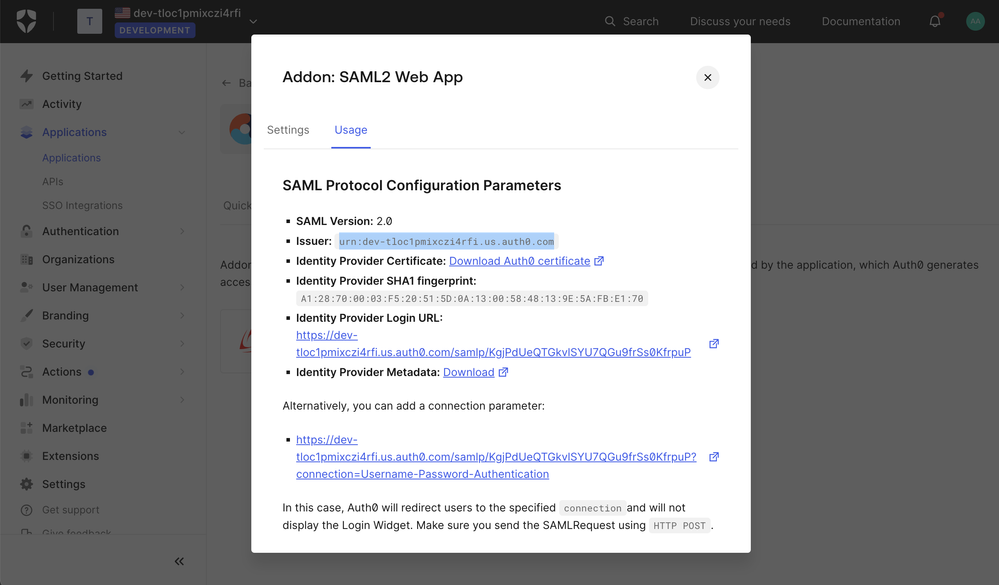Open external link icon beside Login URL
The width and height of the screenshot is (999, 585).
coord(714,343)
